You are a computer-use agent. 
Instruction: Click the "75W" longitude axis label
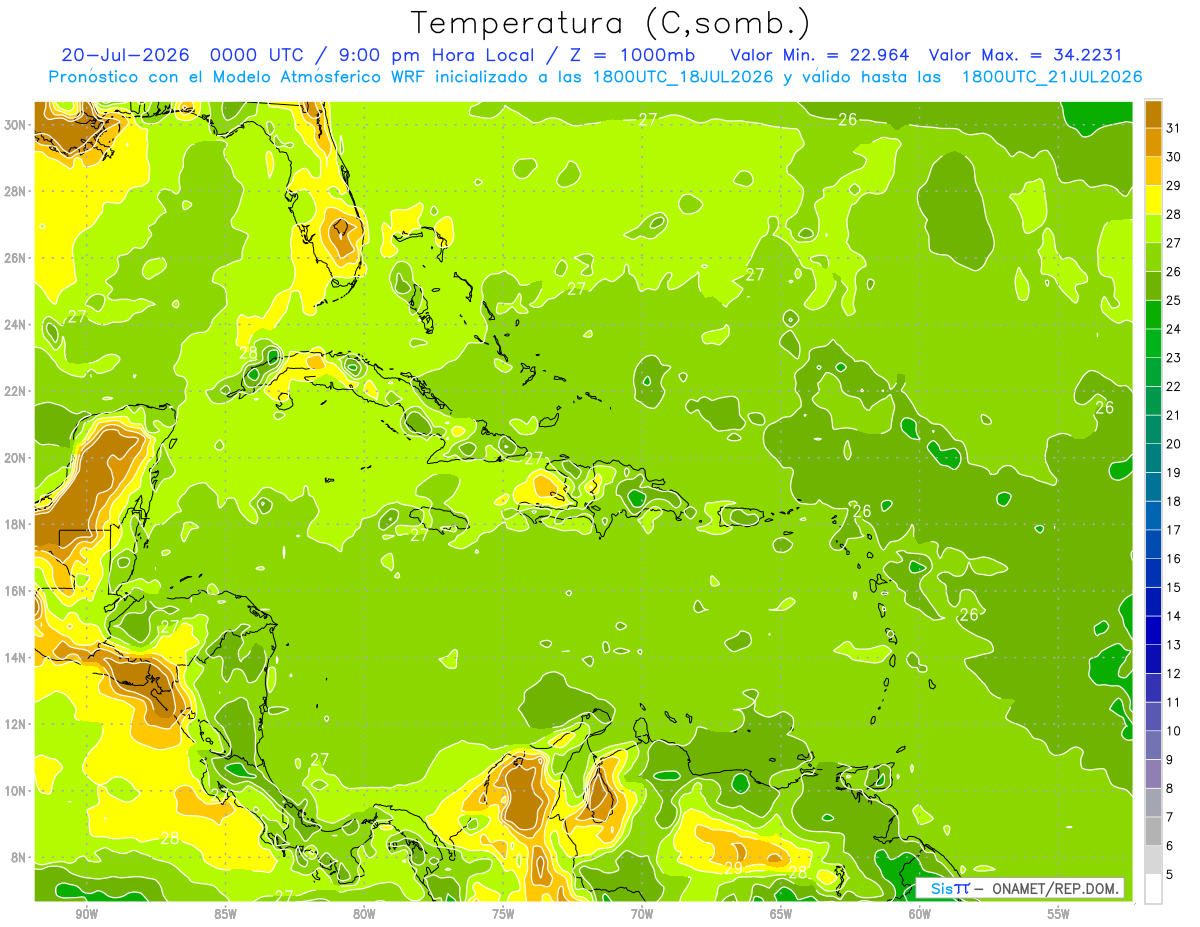503,914
